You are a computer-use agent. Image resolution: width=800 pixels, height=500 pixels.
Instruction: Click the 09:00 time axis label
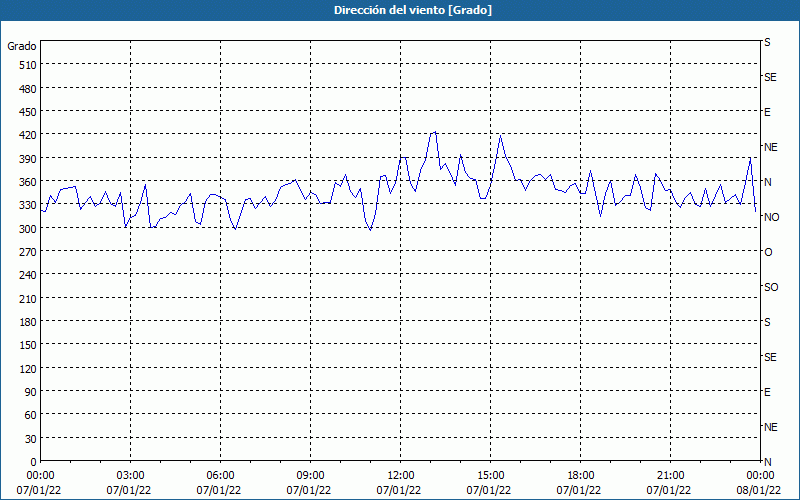click(x=310, y=476)
